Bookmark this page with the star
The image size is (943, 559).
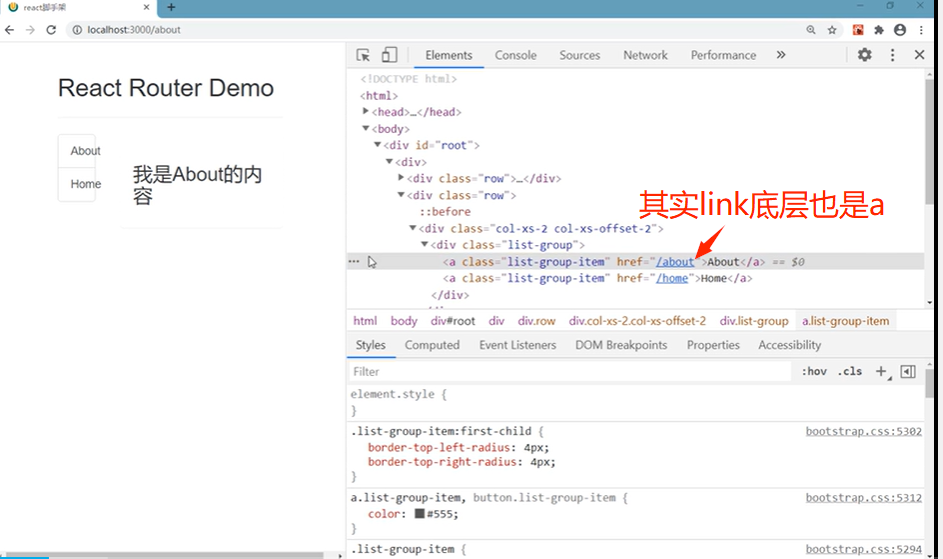pos(832,29)
